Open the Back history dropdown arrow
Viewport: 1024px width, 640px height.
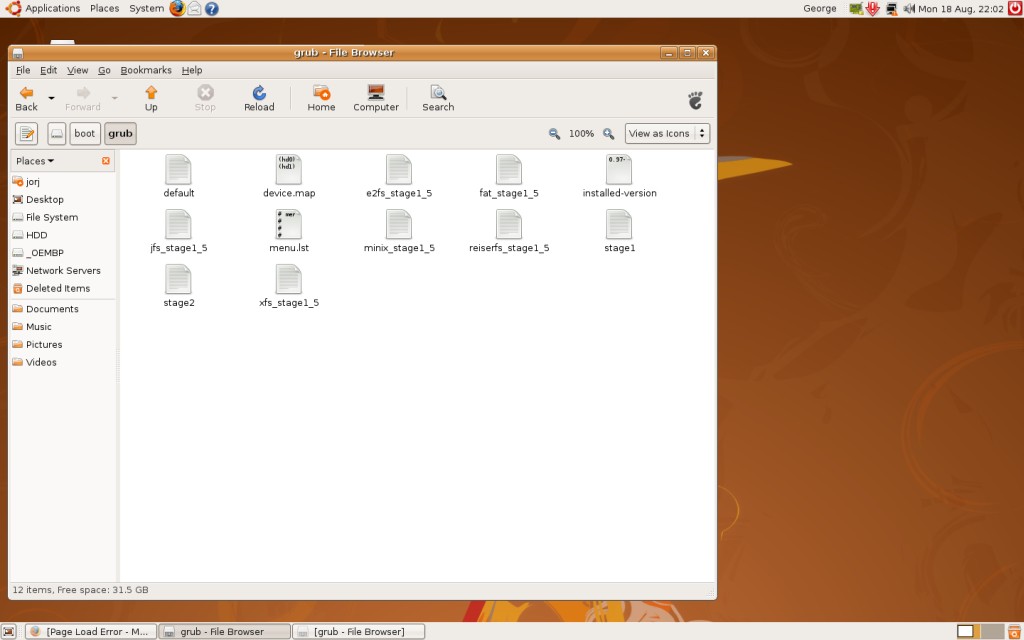(52, 98)
